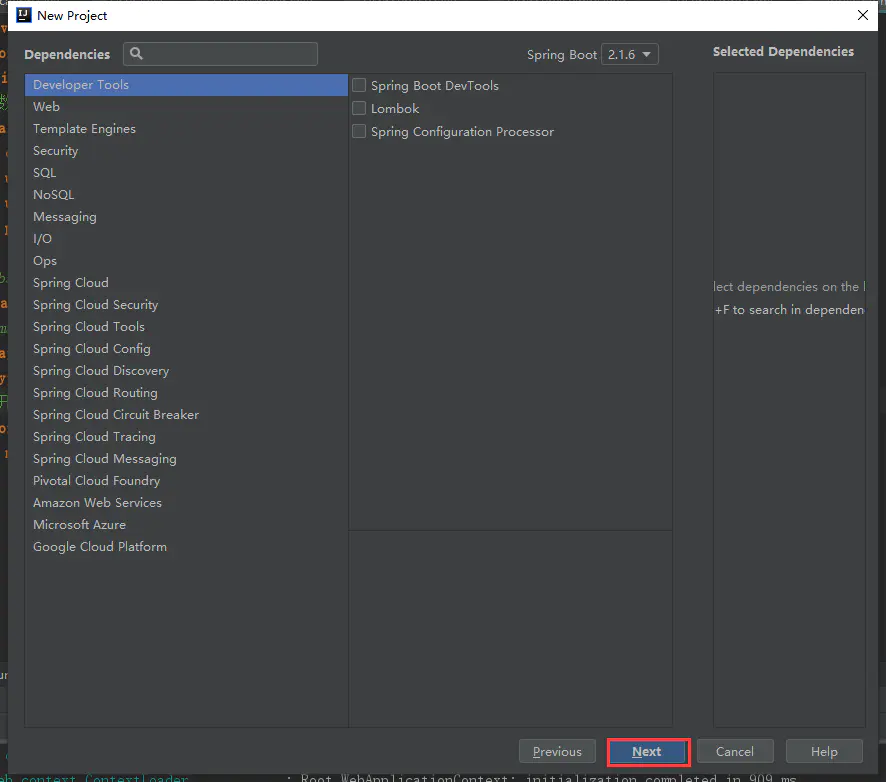886x782 pixels.
Task: Check the Lombok dependency
Action: point(359,108)
